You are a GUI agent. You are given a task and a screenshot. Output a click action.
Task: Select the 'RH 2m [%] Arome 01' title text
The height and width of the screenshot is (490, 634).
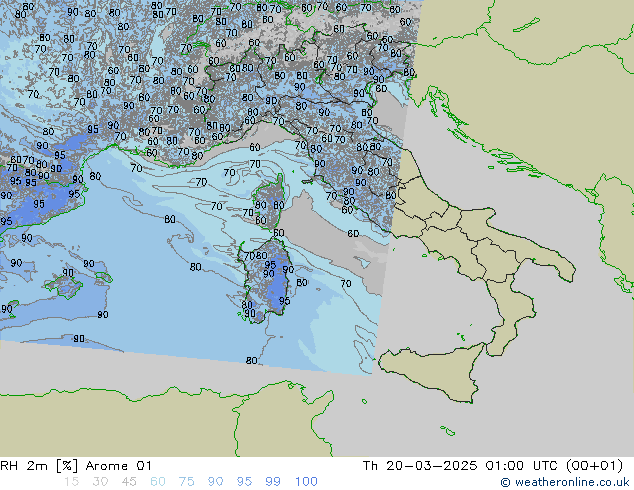tap(76, 466)
